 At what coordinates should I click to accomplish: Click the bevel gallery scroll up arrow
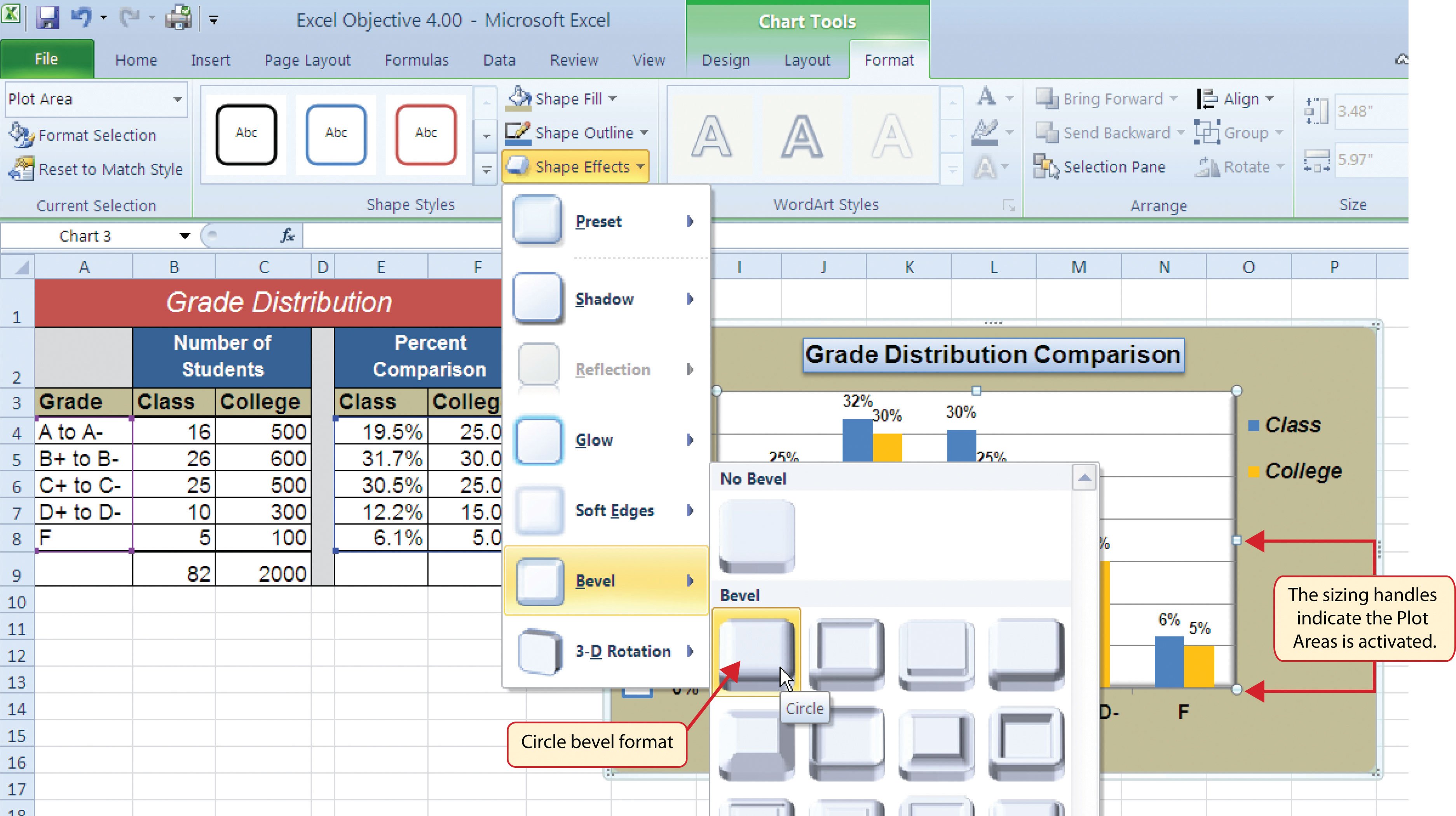[1084, 478]
